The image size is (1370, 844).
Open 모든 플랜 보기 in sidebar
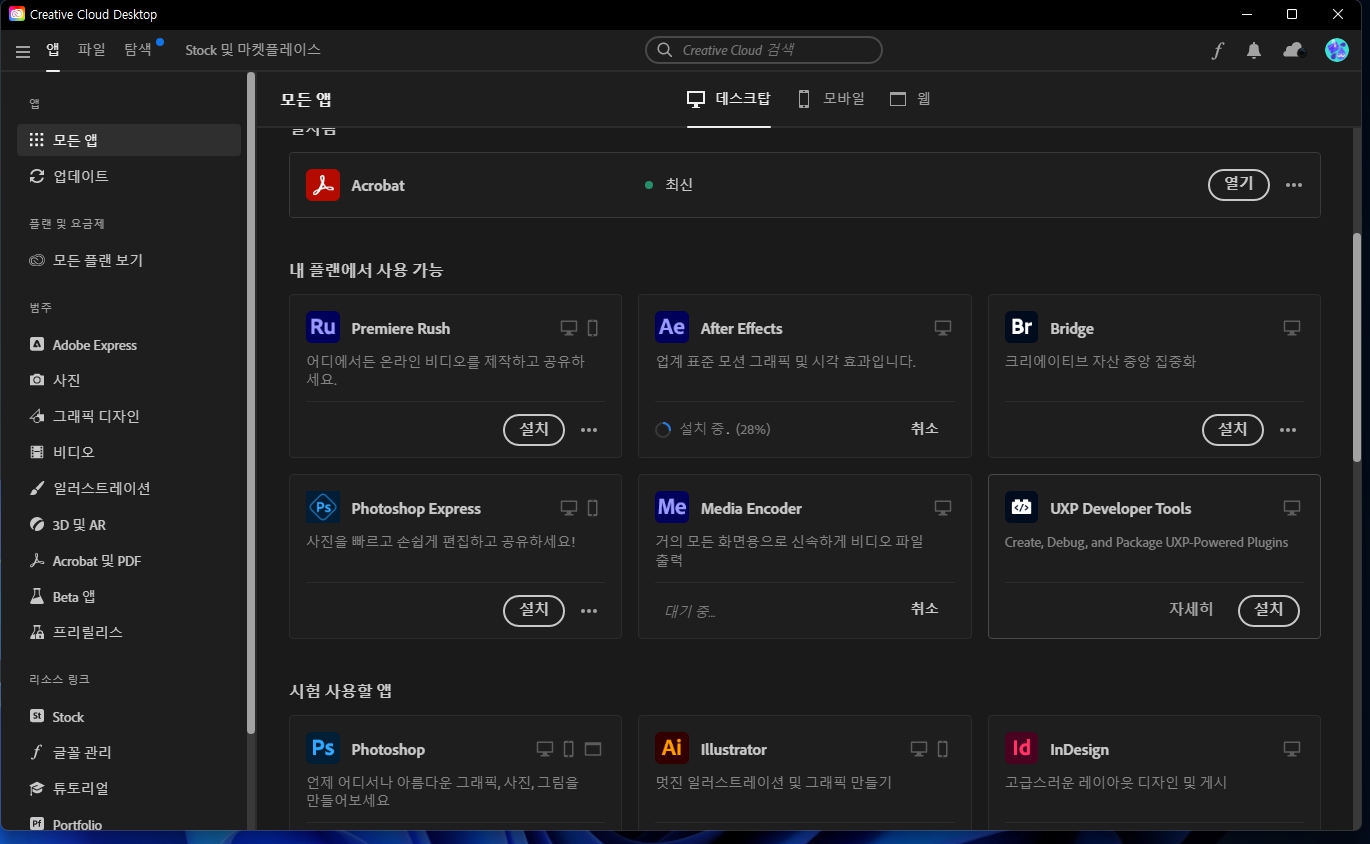point(129,260)
